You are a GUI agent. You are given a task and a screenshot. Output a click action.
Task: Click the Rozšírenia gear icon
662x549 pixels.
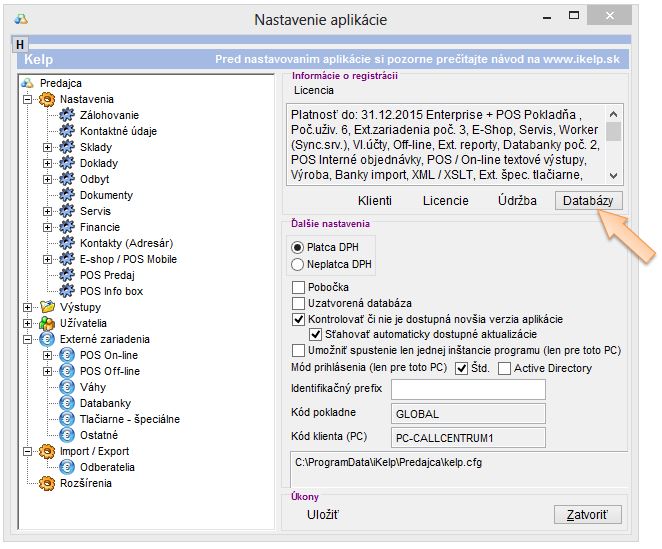45,483
